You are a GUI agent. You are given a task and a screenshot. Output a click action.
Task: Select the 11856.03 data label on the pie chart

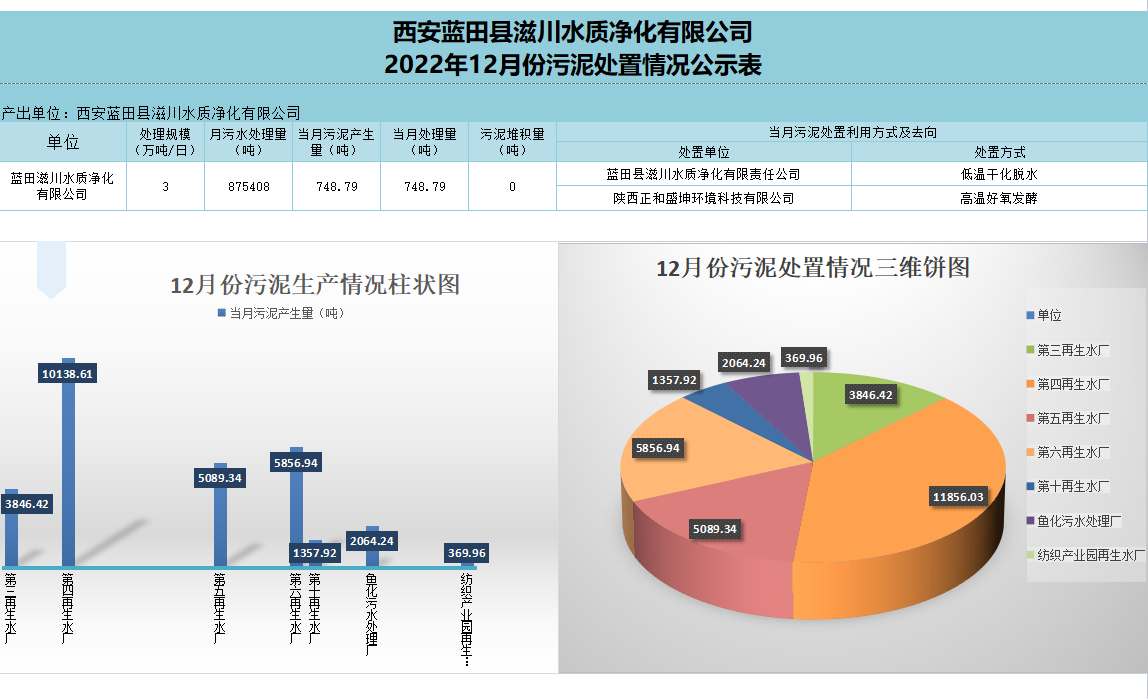[958, 496]
